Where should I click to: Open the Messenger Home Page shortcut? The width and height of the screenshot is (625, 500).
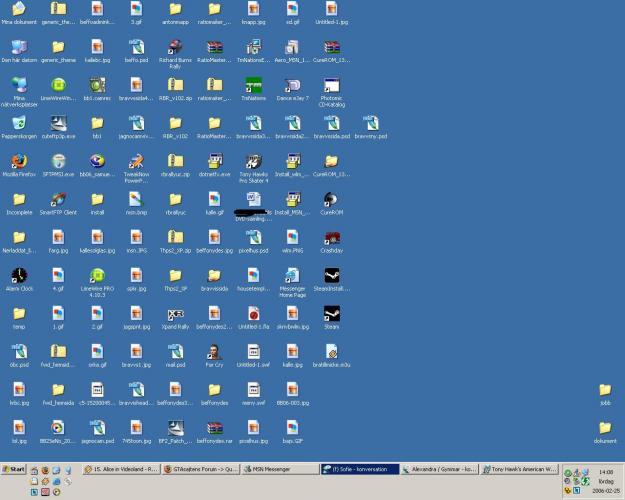click(291, 275)
